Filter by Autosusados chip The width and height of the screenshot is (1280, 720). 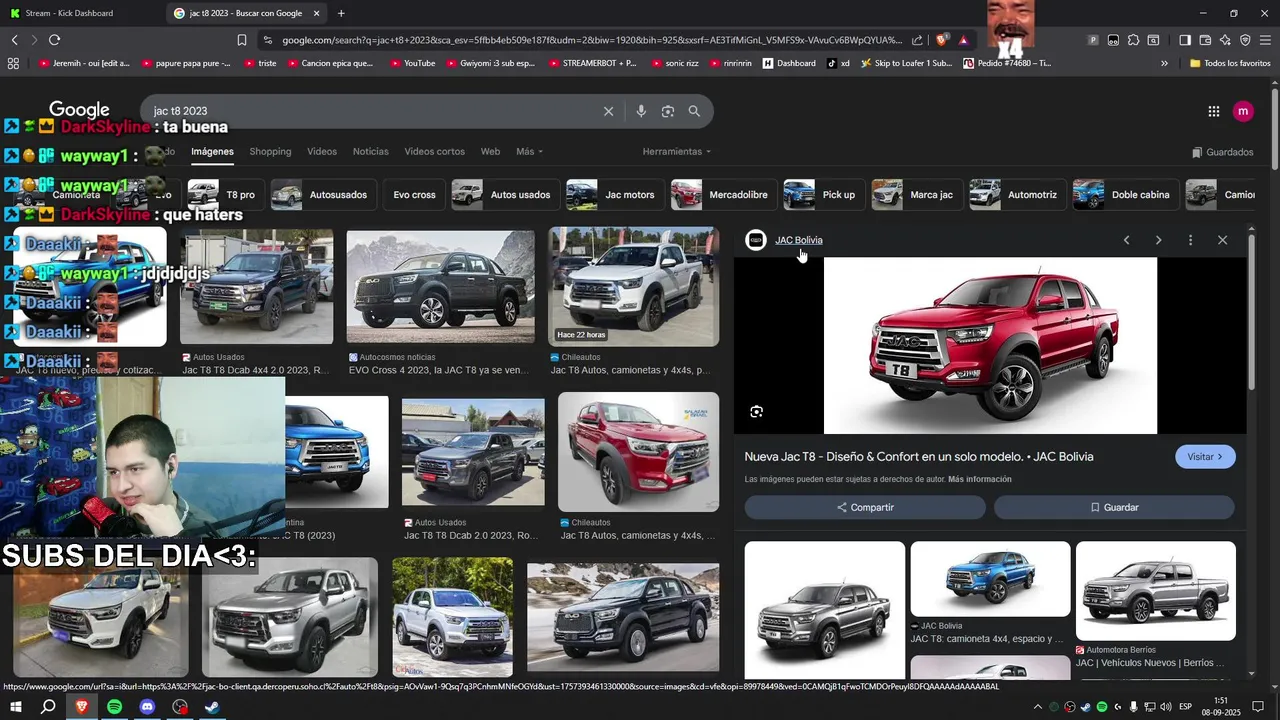tap(324, 195)
